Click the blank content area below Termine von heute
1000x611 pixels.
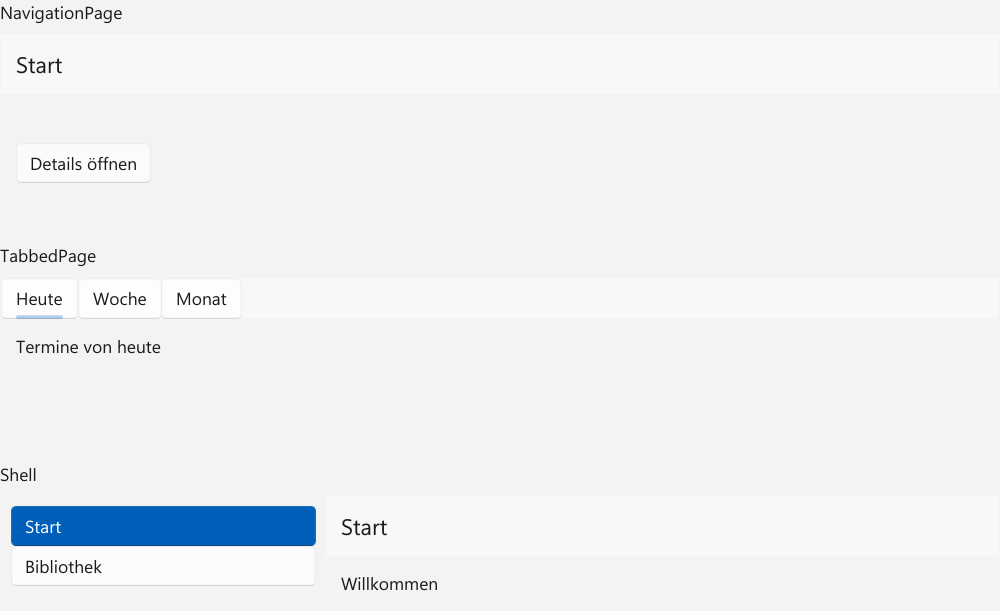click(x=500, y=402)
